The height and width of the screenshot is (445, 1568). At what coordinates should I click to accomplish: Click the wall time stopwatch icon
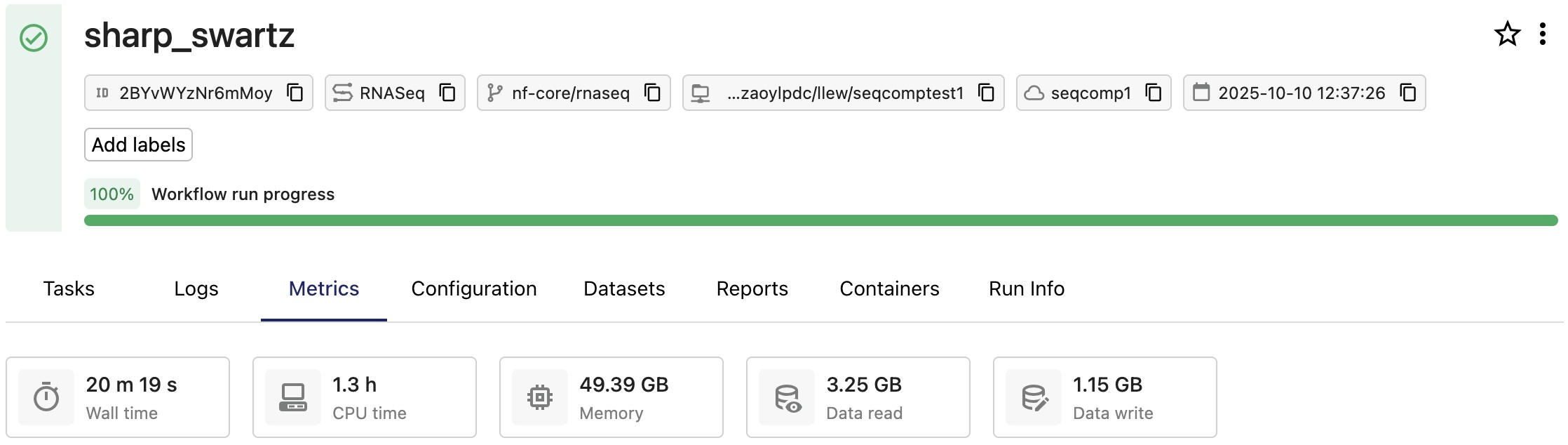[46, 397]
